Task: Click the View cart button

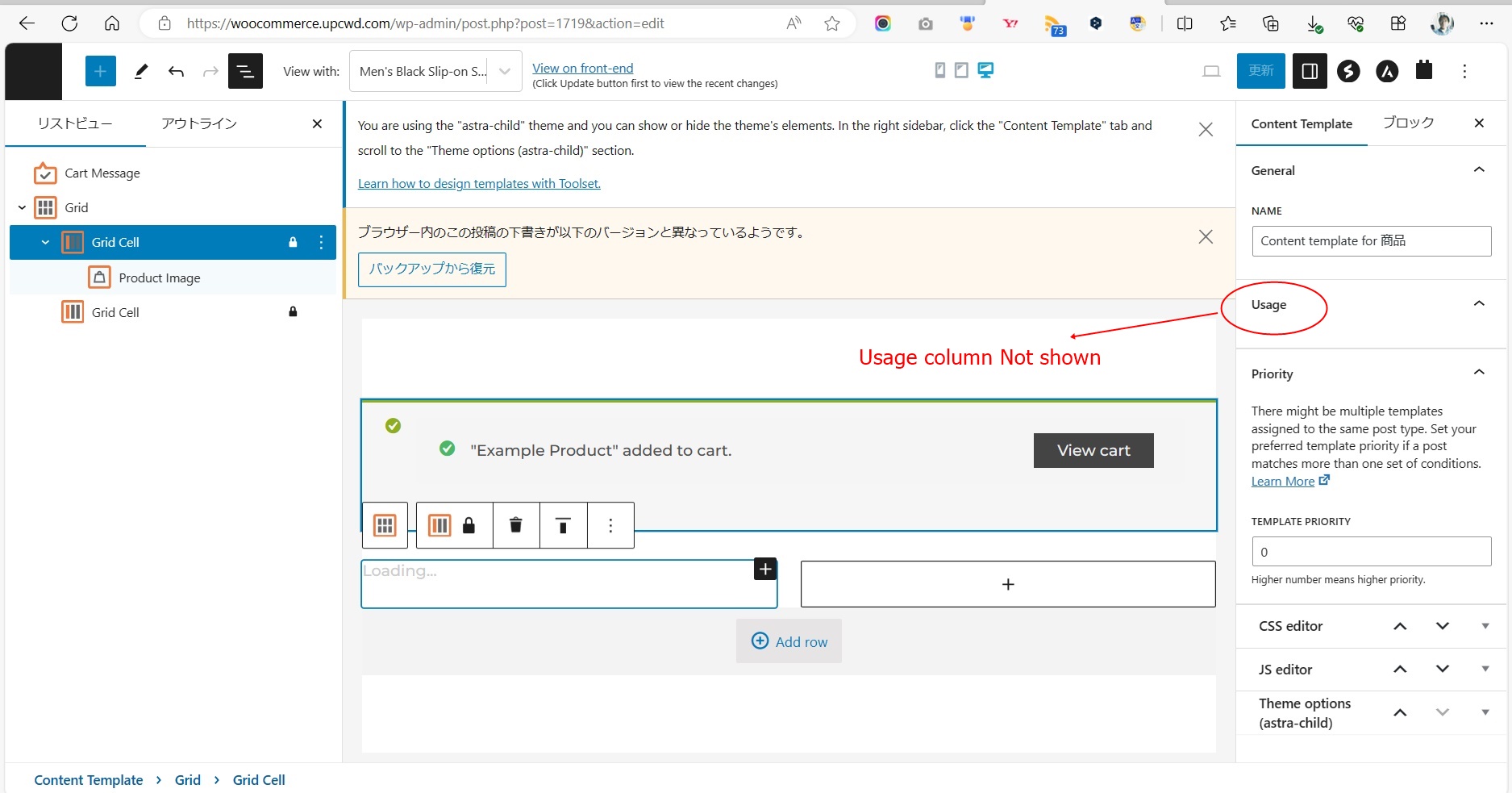Action: pos(1093,450)
